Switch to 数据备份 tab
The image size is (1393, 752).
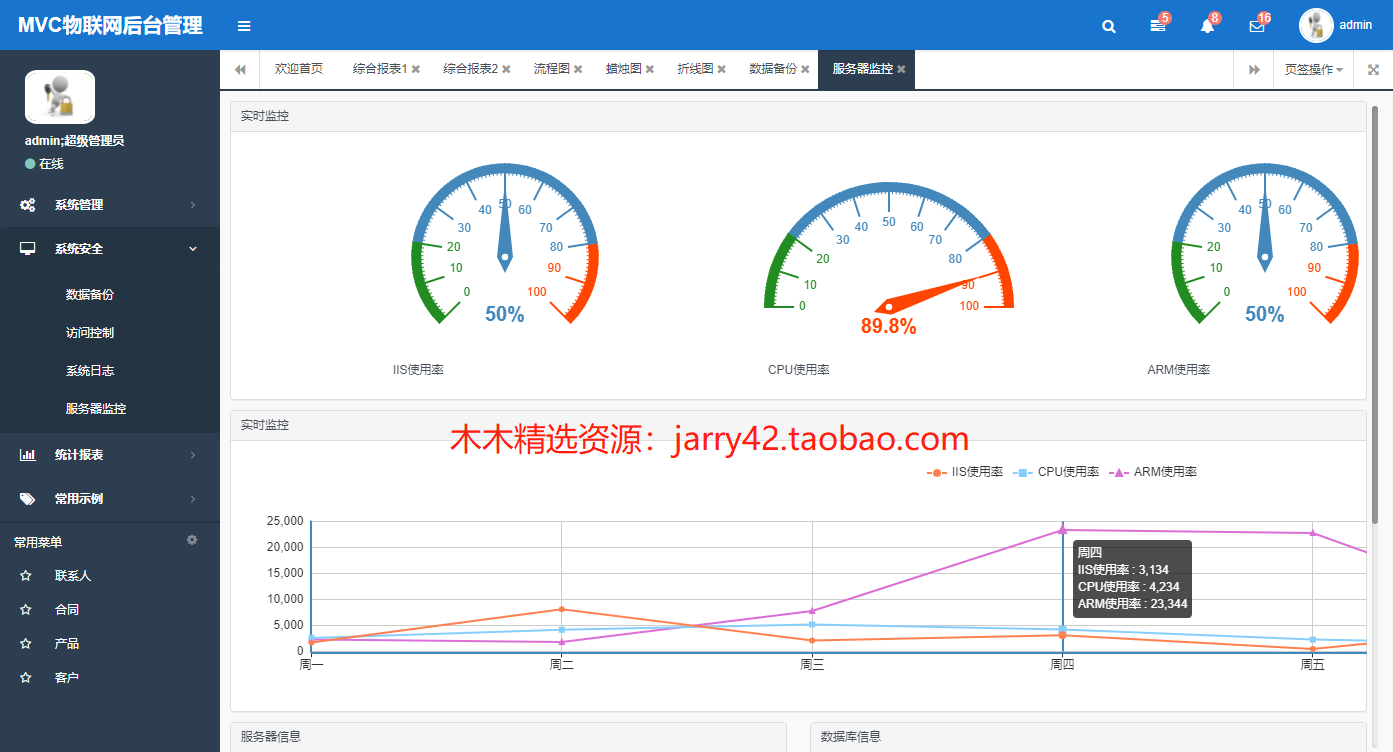pyautogui.click(x=773, y=69)
